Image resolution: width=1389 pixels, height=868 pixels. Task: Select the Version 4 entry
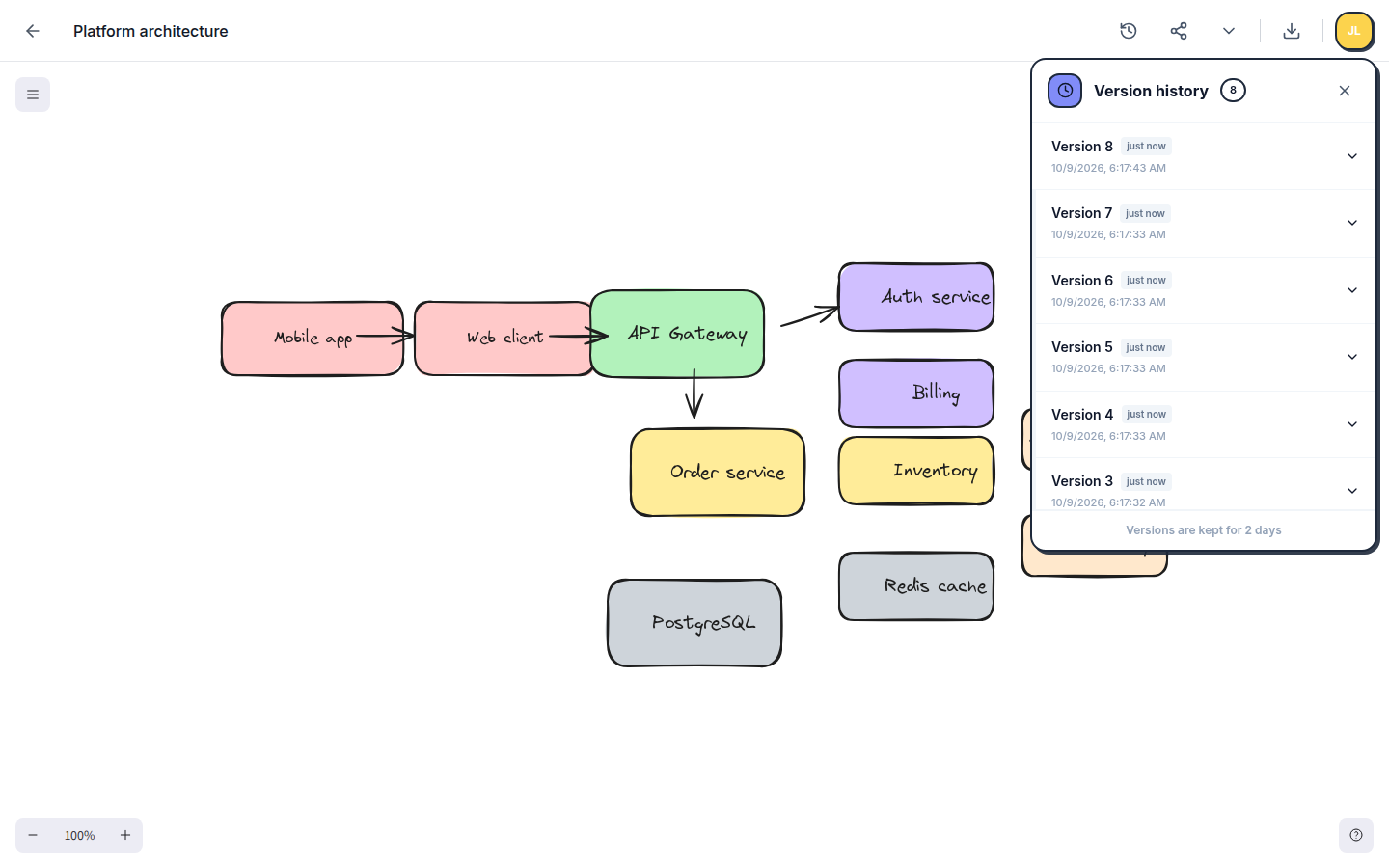[x=1204, y=424]
